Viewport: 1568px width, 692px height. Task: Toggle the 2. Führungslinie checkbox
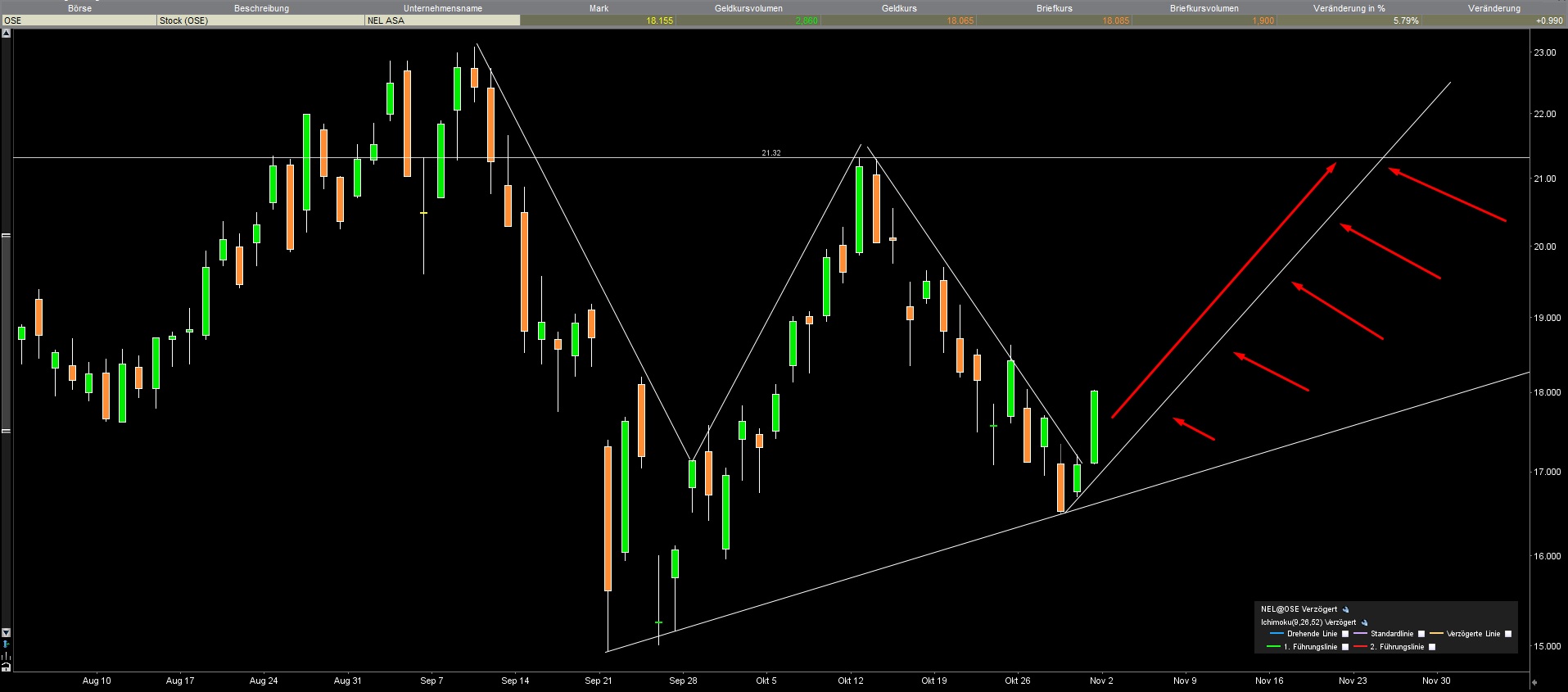click(x=1431, y=647)
